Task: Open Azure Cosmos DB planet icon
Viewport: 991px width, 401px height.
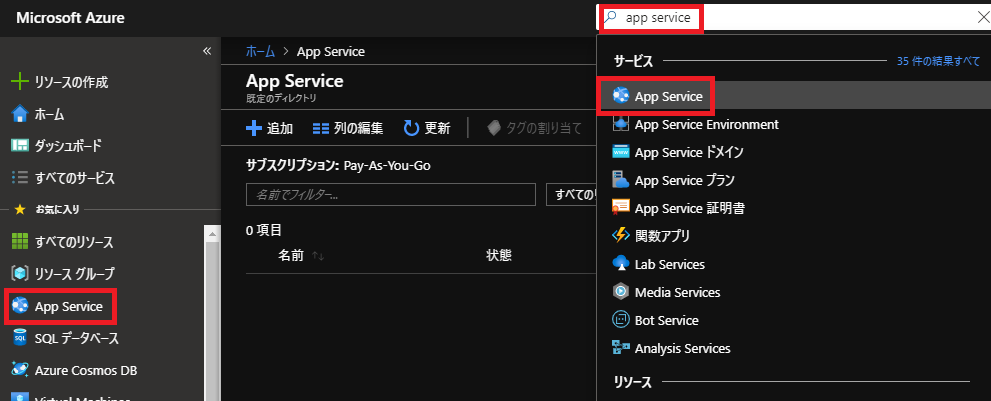Action: click(20, 370)
